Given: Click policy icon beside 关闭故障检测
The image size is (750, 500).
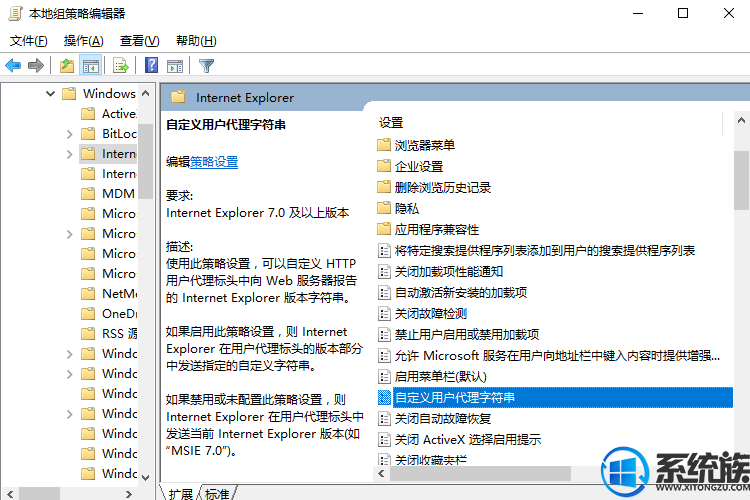Looking at the screenshot, I should coord(384,313).
